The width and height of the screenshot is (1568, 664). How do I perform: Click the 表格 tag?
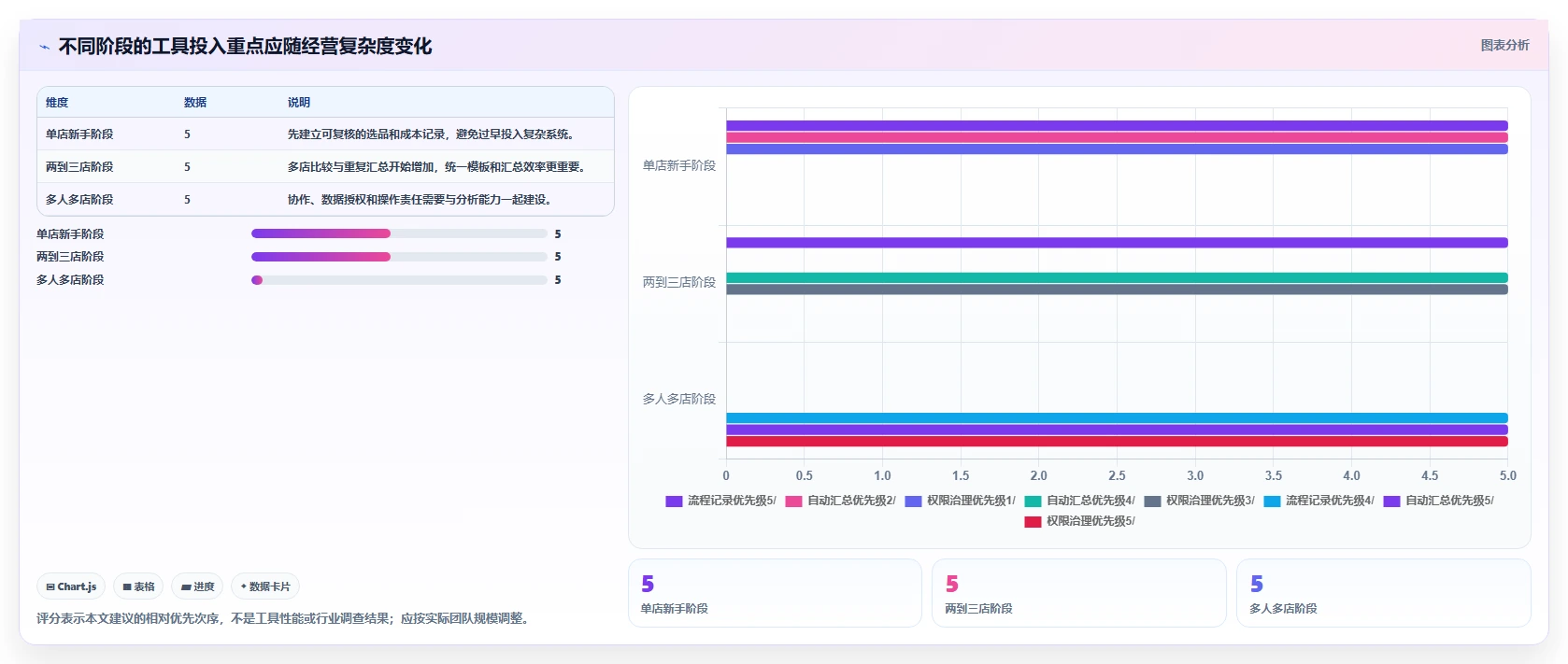[138, 586]
